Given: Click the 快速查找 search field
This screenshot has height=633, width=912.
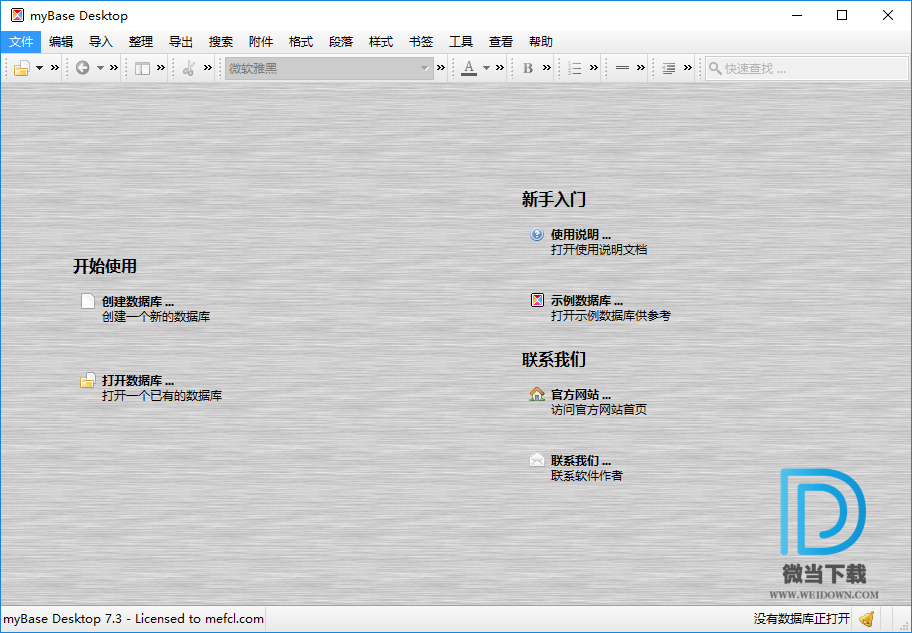Looking at the screenshot, I should [806, 68].
